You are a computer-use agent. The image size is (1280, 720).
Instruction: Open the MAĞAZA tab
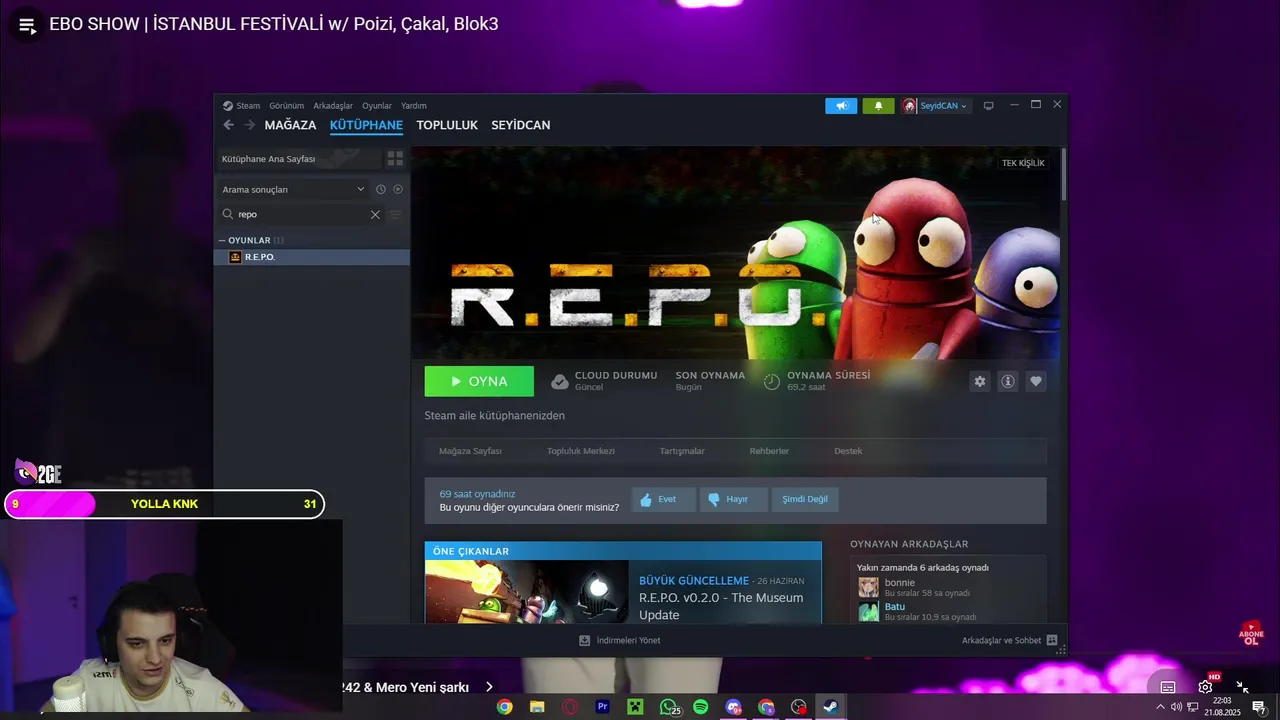point(290,125)
